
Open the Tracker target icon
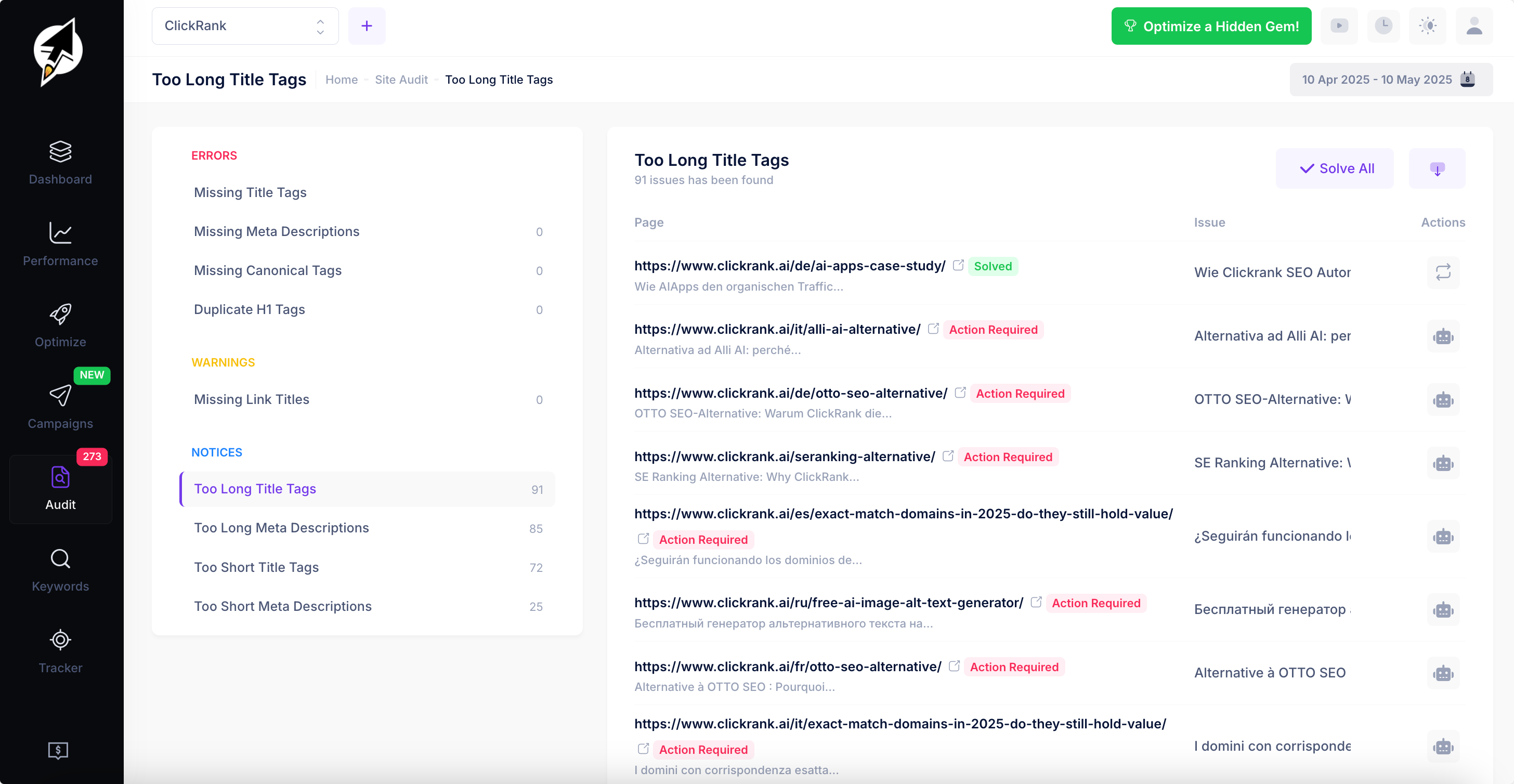(60, 639)
